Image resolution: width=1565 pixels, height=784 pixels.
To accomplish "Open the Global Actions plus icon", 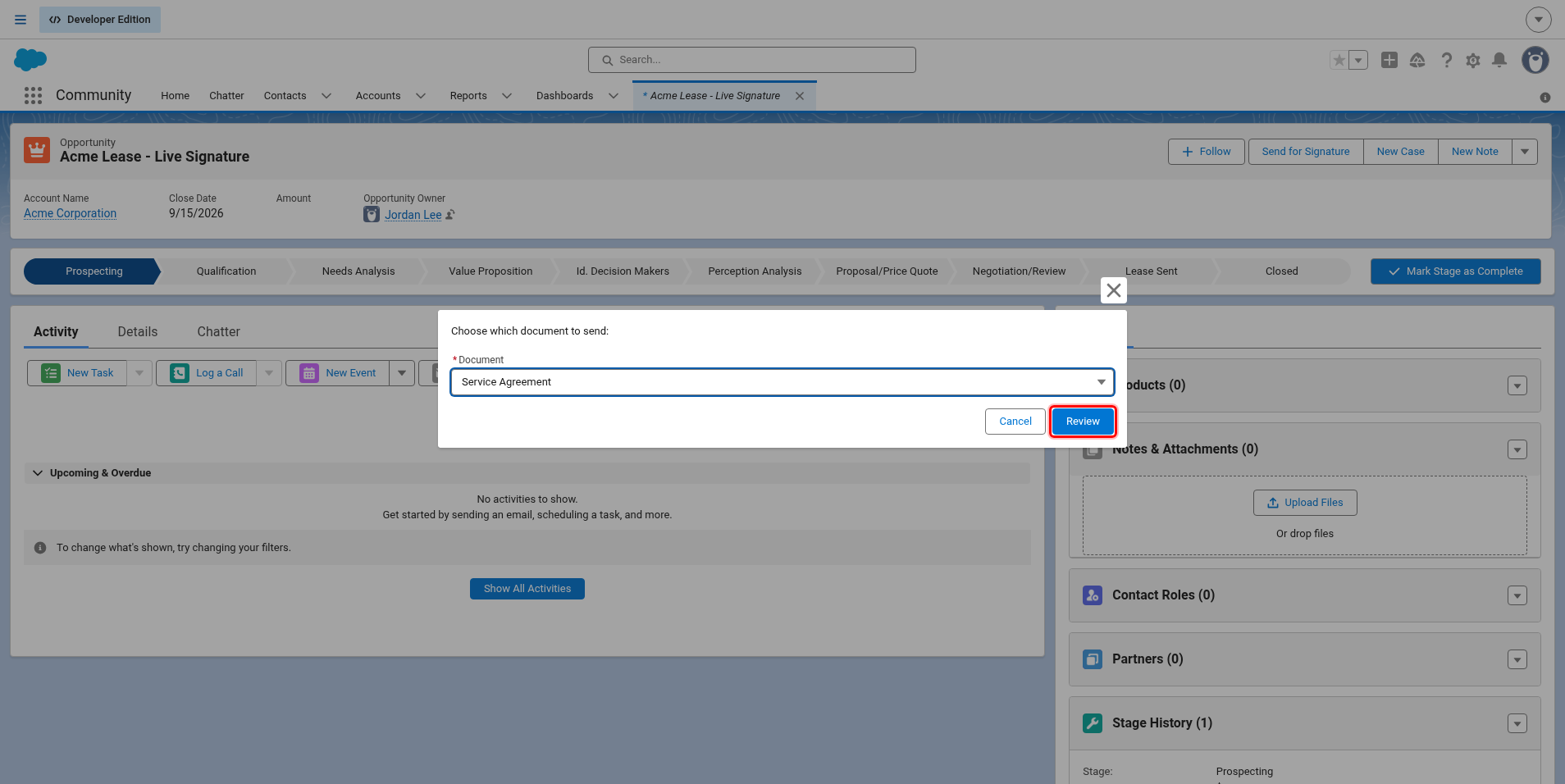I will (x=1389, y=60).
